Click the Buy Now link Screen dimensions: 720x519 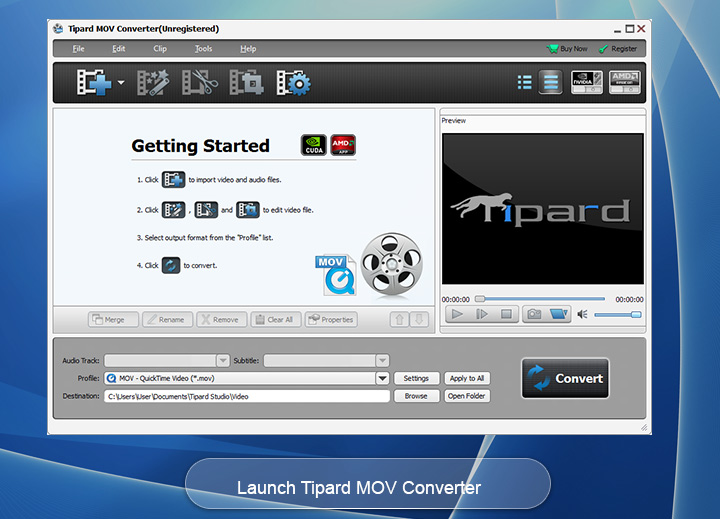[x=567, y=49]
